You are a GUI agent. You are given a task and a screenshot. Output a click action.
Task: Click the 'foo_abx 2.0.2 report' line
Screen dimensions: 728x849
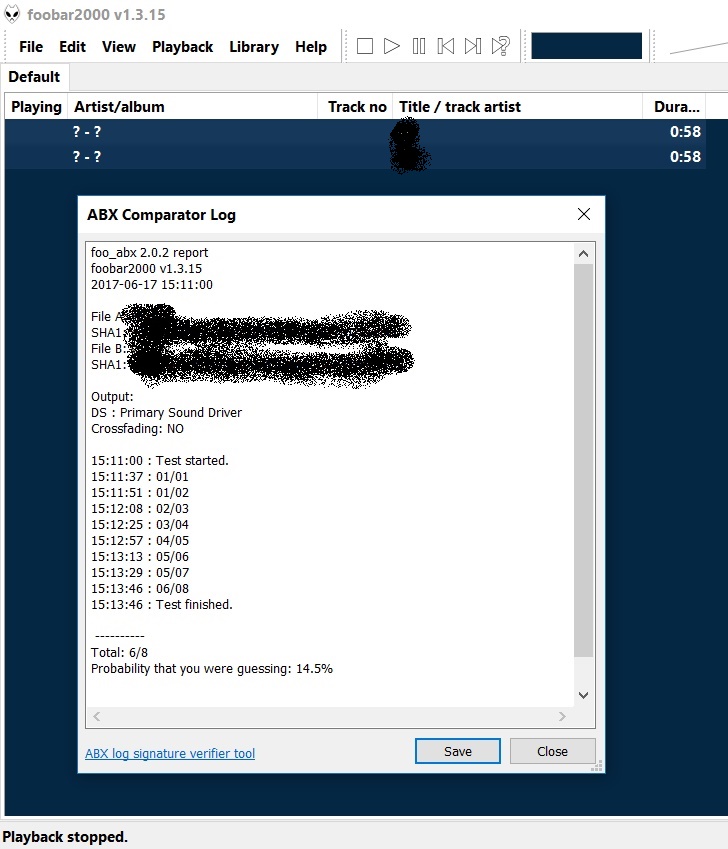click(x=149, y=252)
